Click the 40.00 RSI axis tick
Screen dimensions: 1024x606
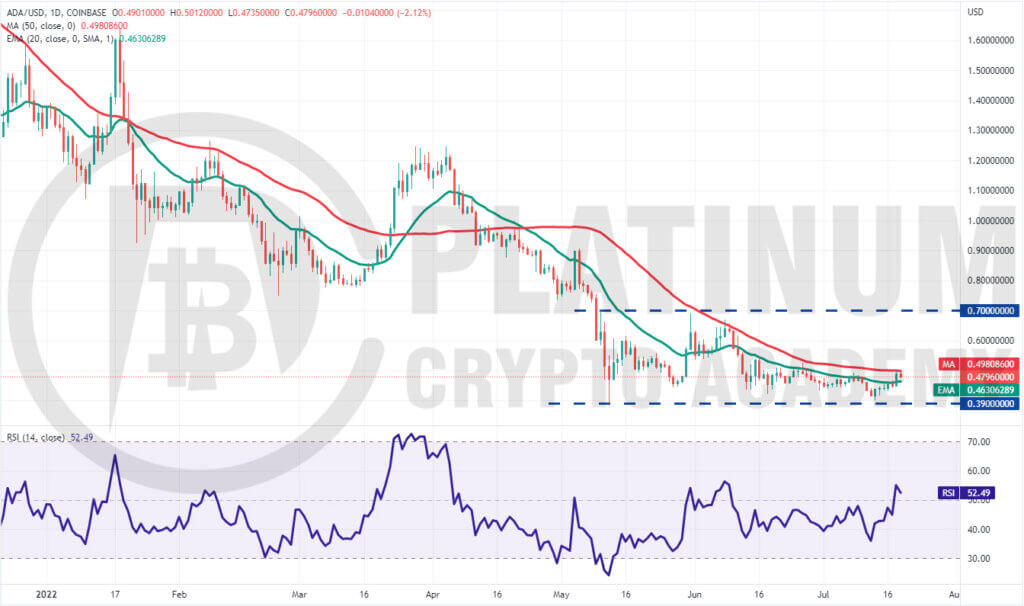(x=978, y=530)
